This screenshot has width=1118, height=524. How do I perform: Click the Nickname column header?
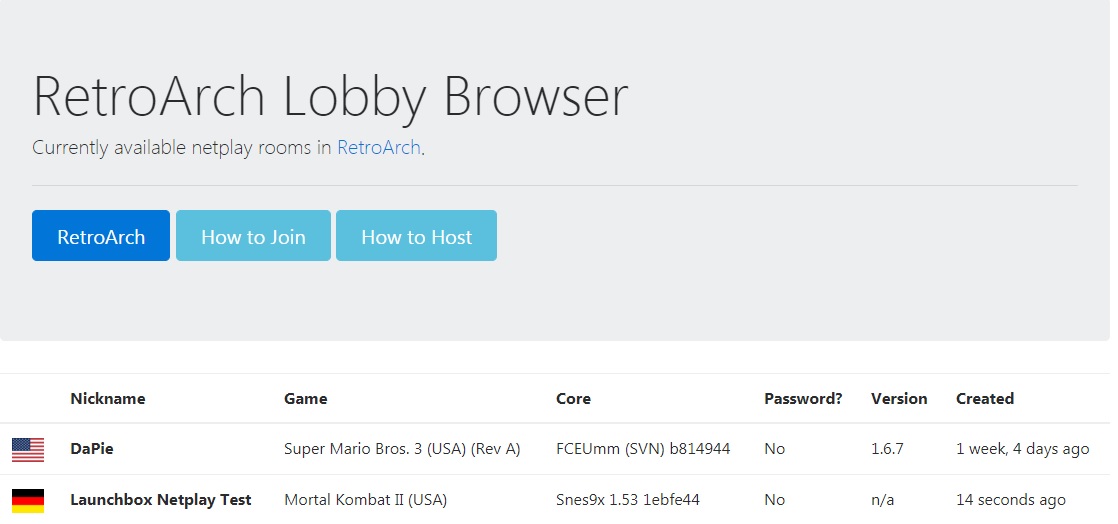[x=108, y=399]
